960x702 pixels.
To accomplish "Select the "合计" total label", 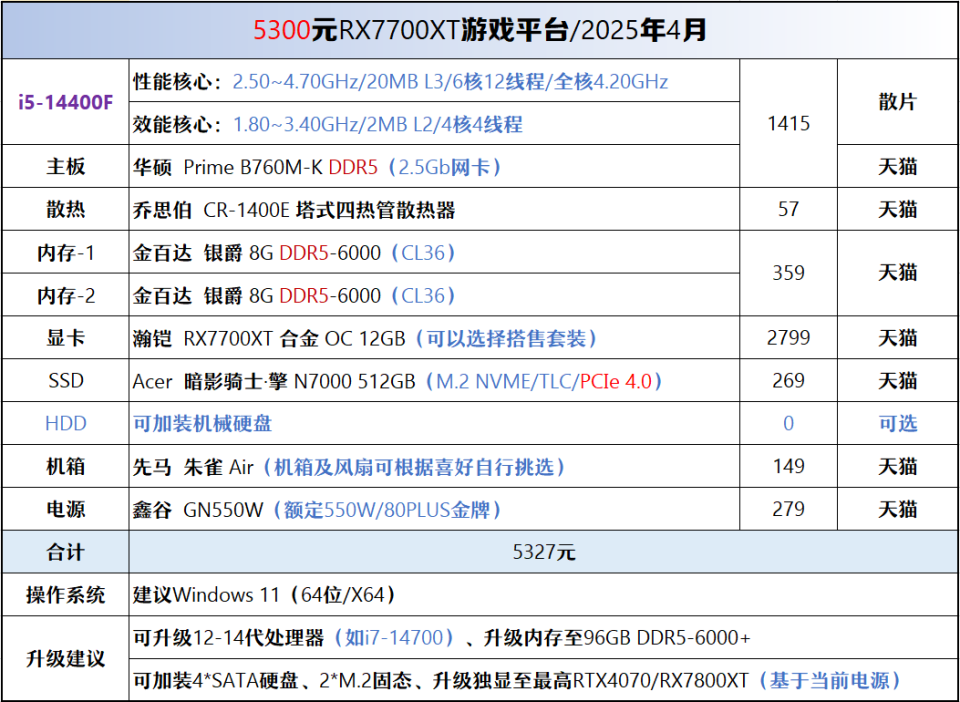I will coord(66,552).
